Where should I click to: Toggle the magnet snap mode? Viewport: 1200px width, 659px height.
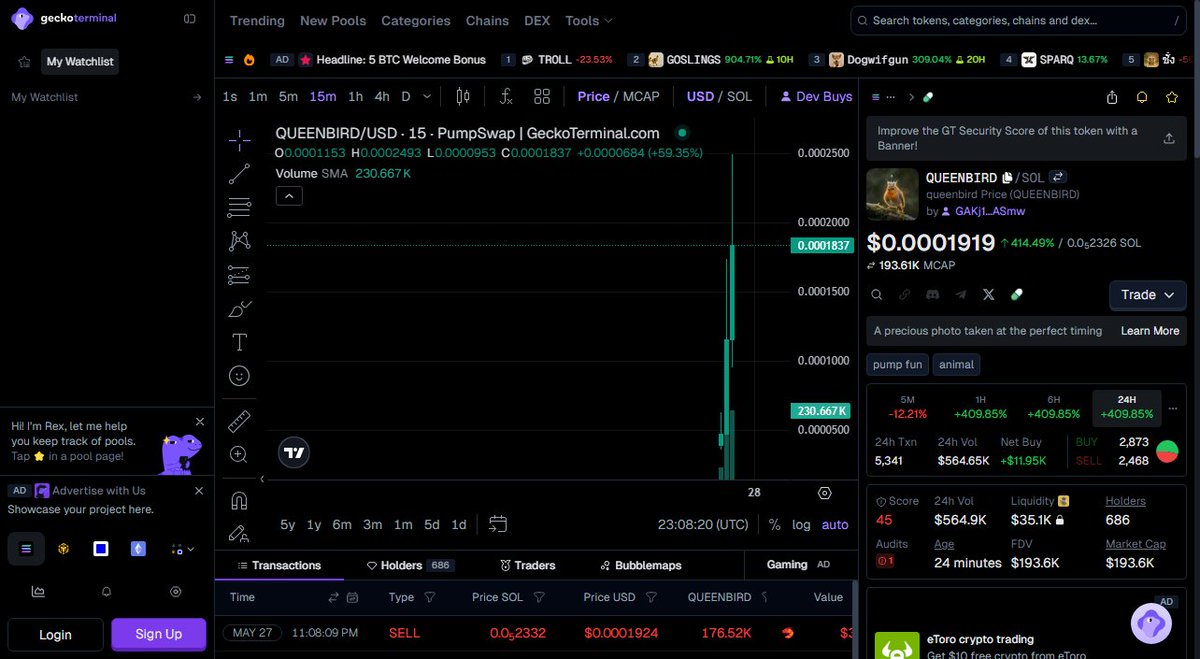[x=239, y=500]
